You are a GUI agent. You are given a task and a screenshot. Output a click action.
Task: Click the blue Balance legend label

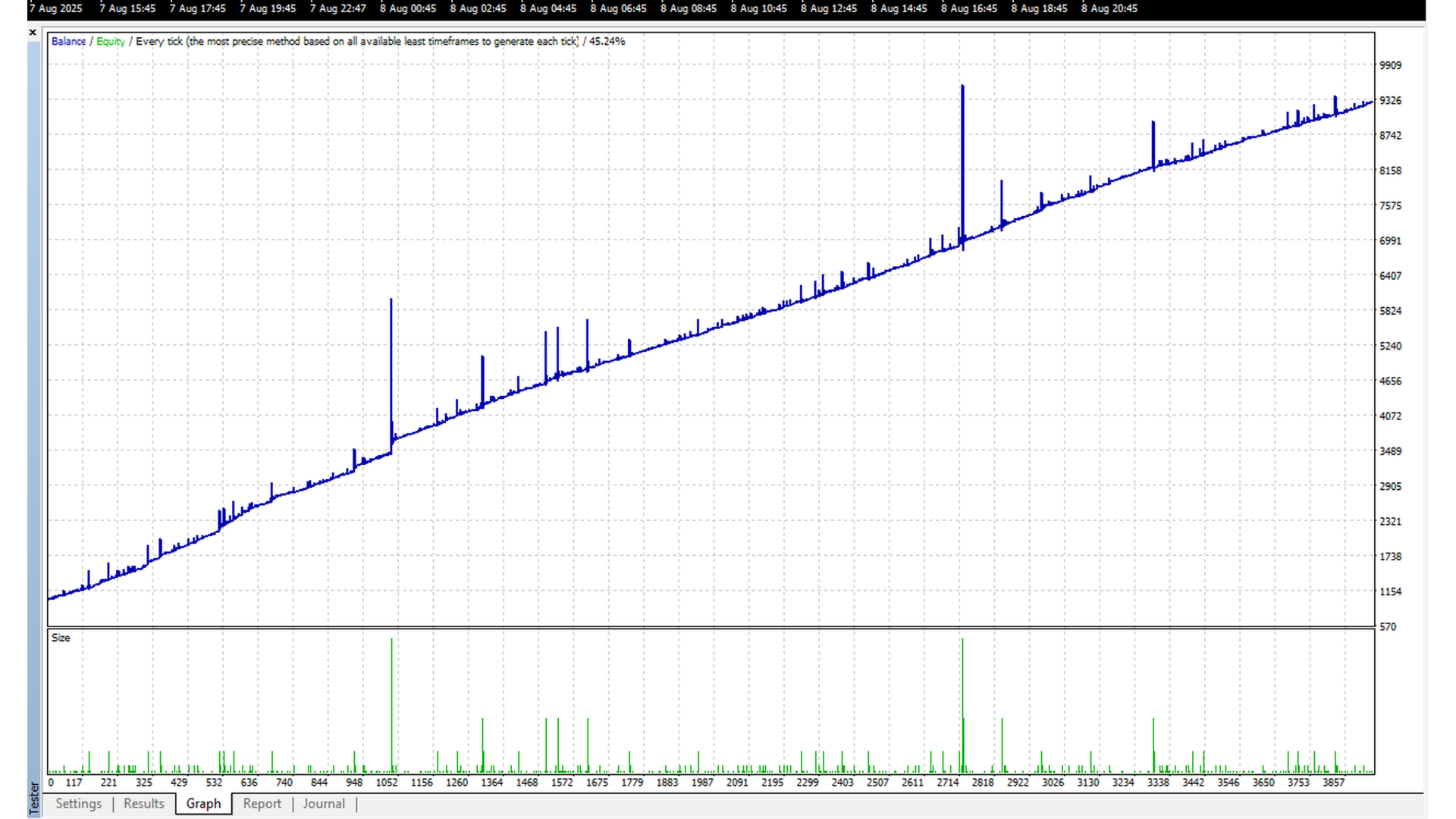click(68, 42)
